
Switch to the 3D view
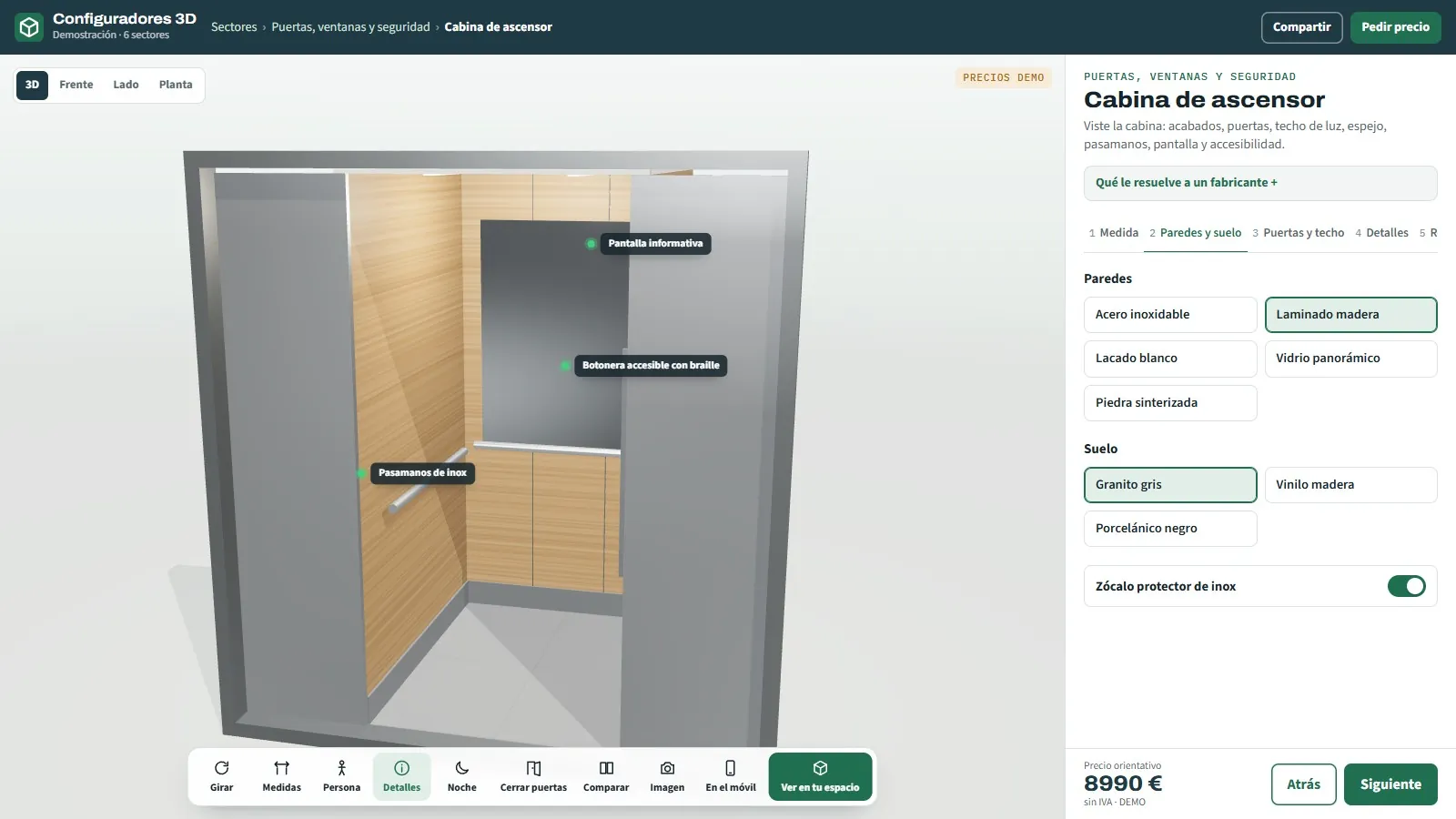(x=32, y=85)
